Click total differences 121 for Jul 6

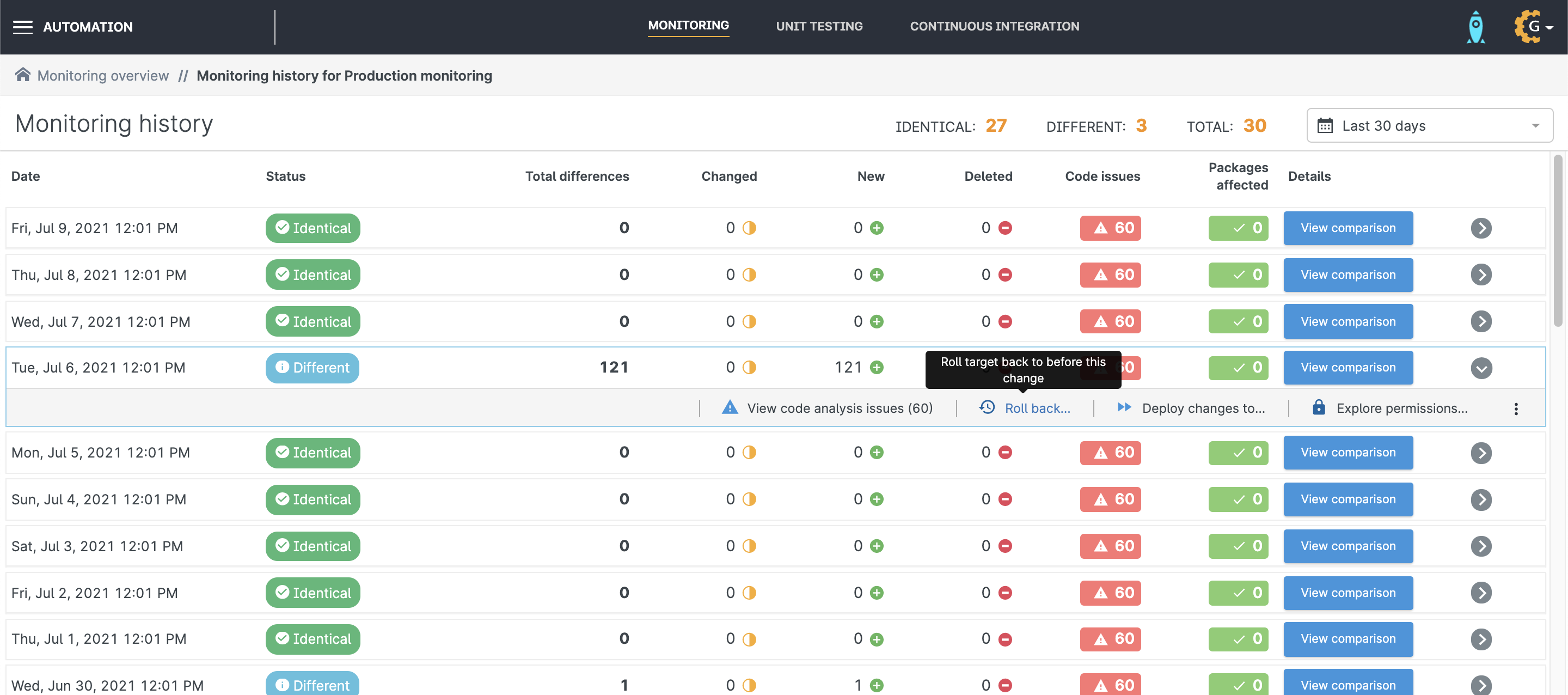(614, 367)
